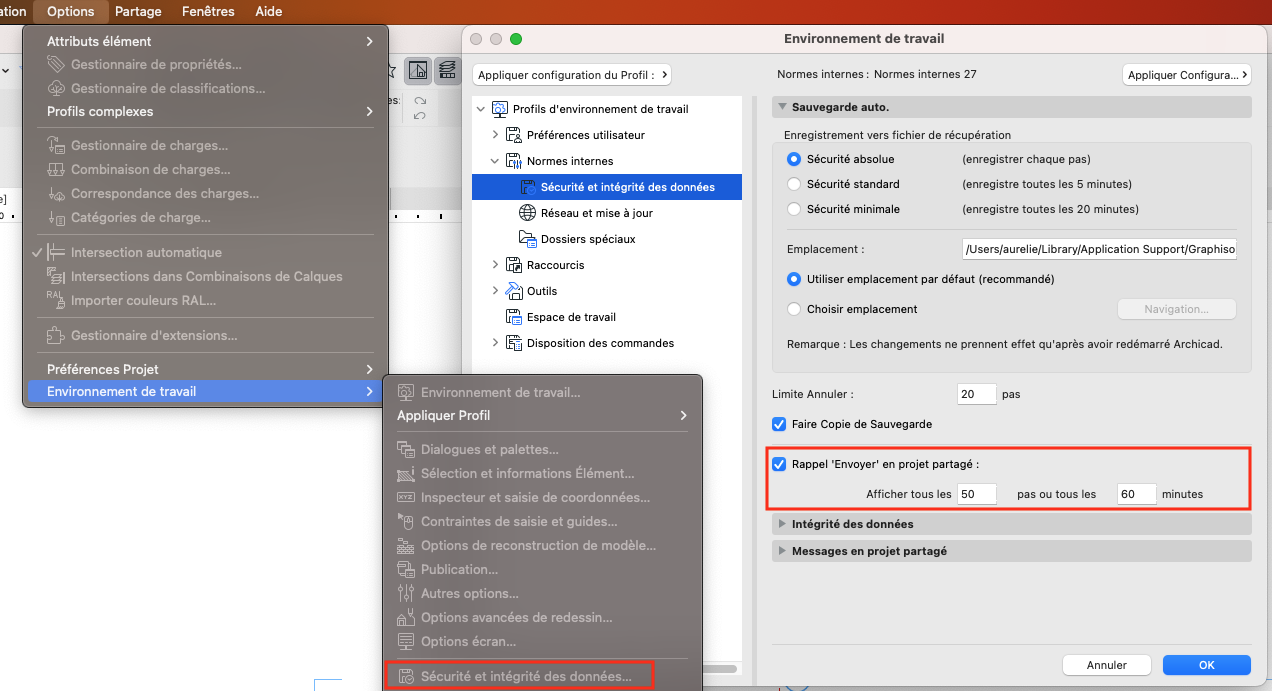Click the Annuler button

[x=1107, y=665]
